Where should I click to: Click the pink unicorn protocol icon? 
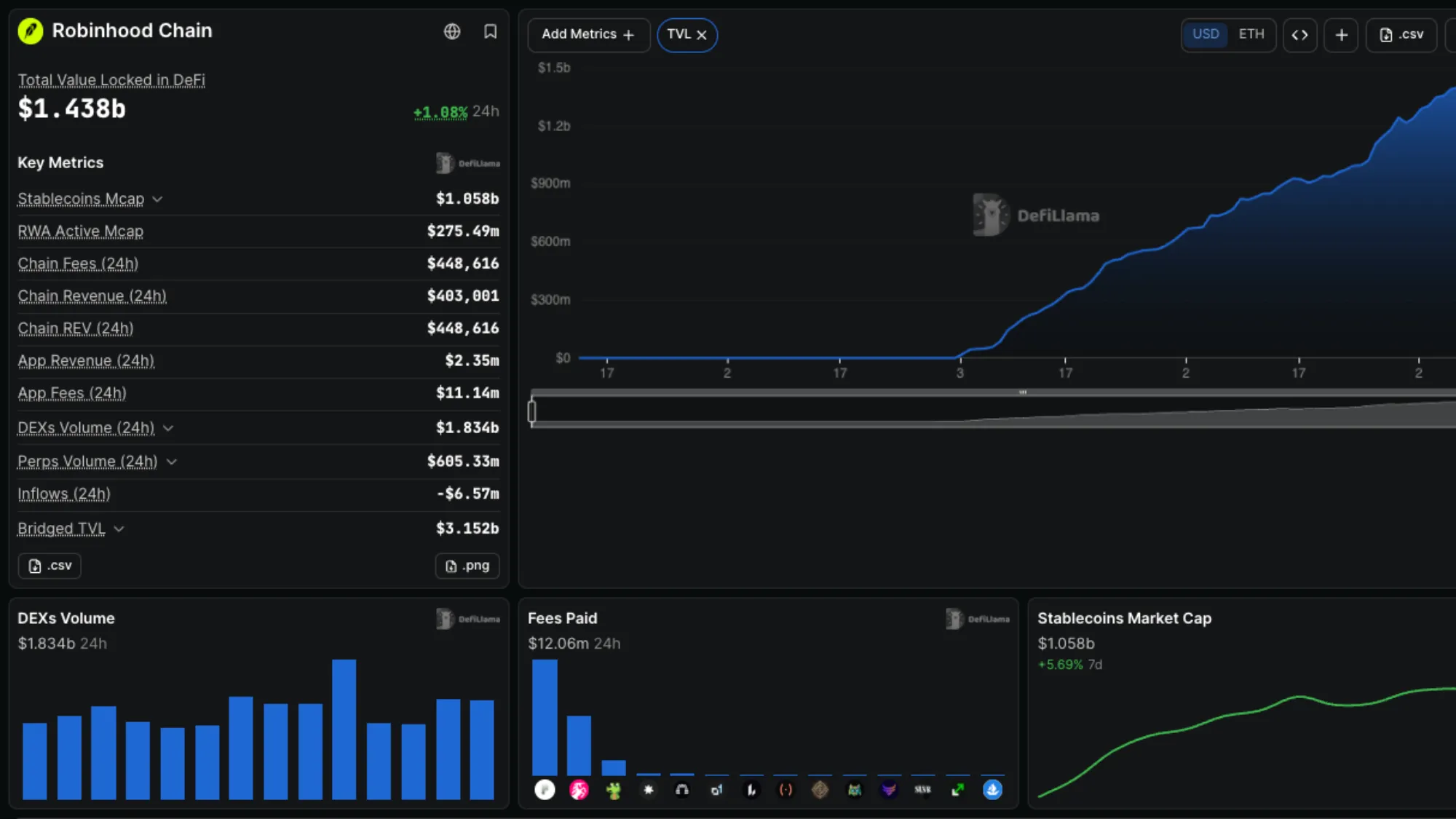click(579, 790)
